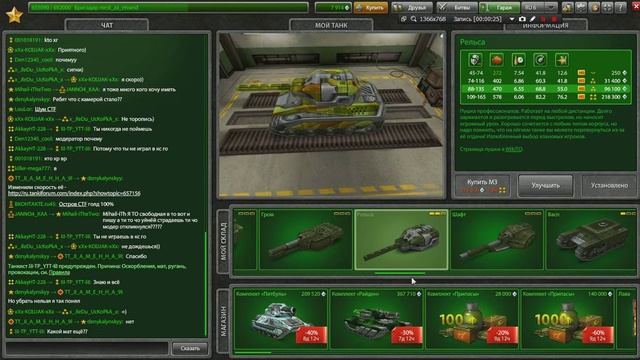640x360 pixels.
Task: Open the 100 Припасы kit for 28 000
Action: (x=471, y=320)
